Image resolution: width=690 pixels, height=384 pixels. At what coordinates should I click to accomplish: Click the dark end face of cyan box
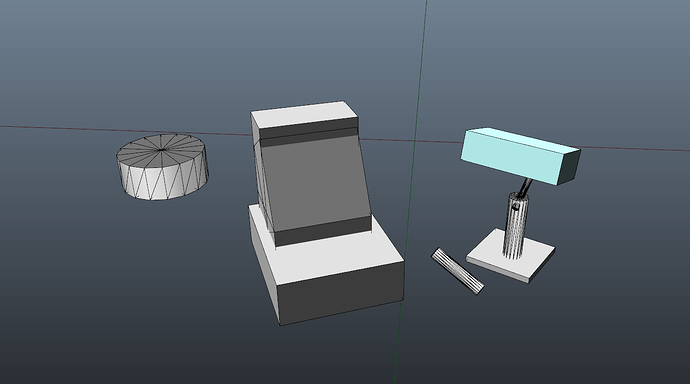(569, 167)
